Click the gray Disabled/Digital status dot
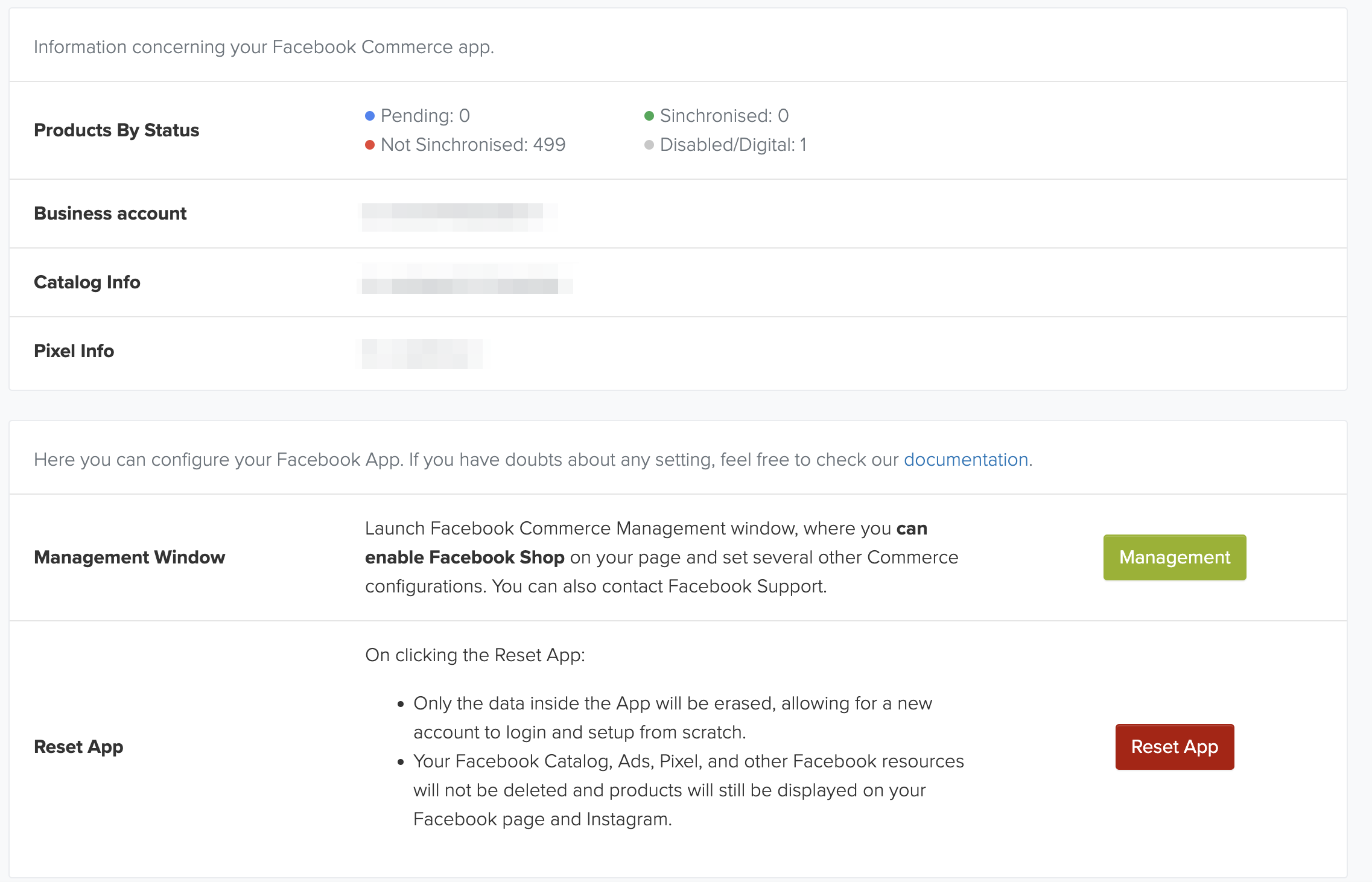 [x=649, y=145]
